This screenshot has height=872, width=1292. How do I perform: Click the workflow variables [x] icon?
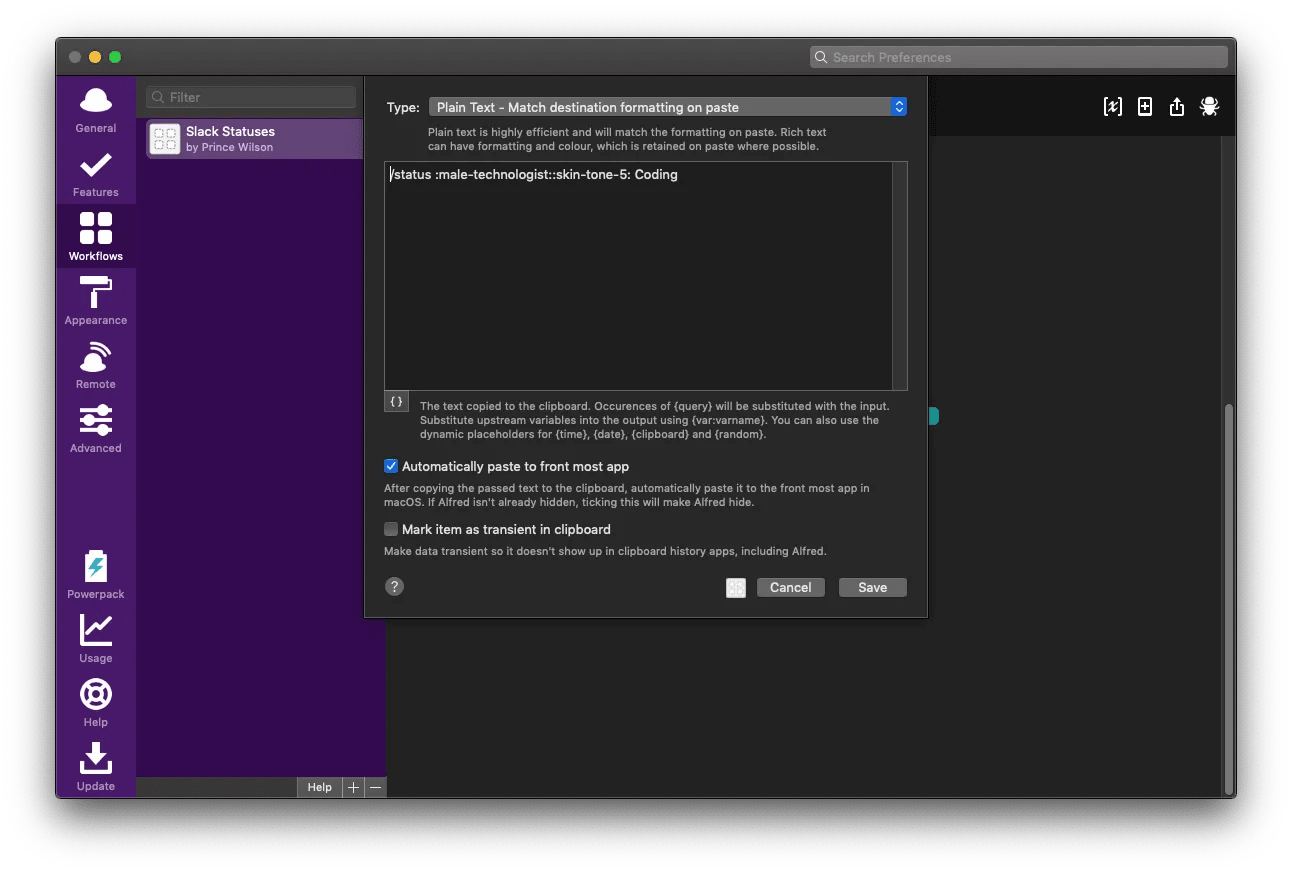tap(1112, 106)
